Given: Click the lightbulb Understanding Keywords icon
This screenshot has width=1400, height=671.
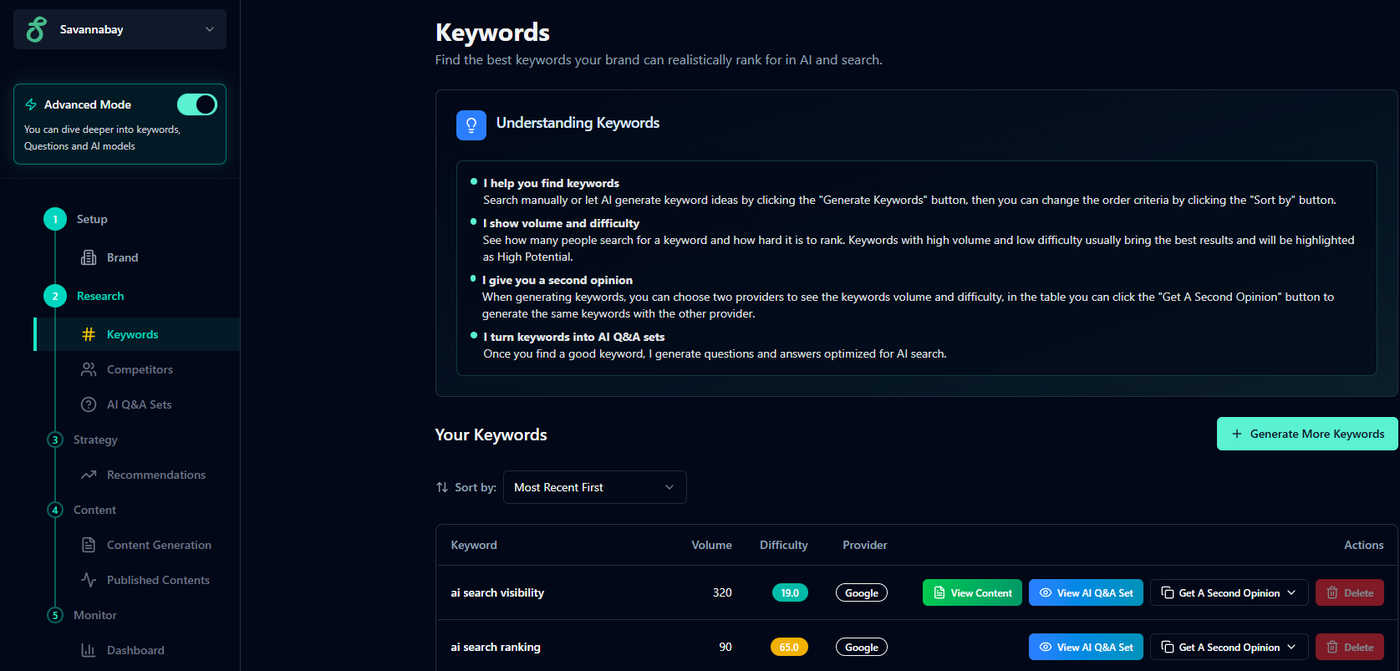Looking at the screenshot, I should pos(471,124).
